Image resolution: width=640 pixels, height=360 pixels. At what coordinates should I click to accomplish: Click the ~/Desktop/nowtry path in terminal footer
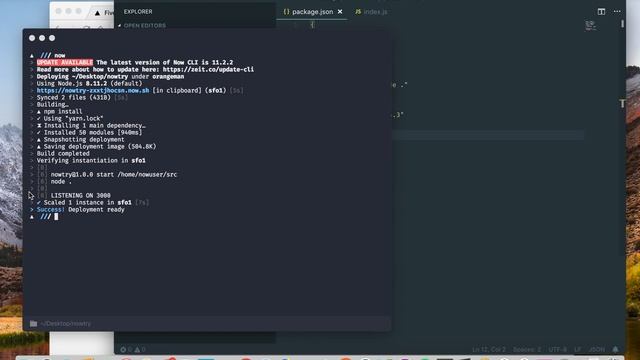pos(66,324)
